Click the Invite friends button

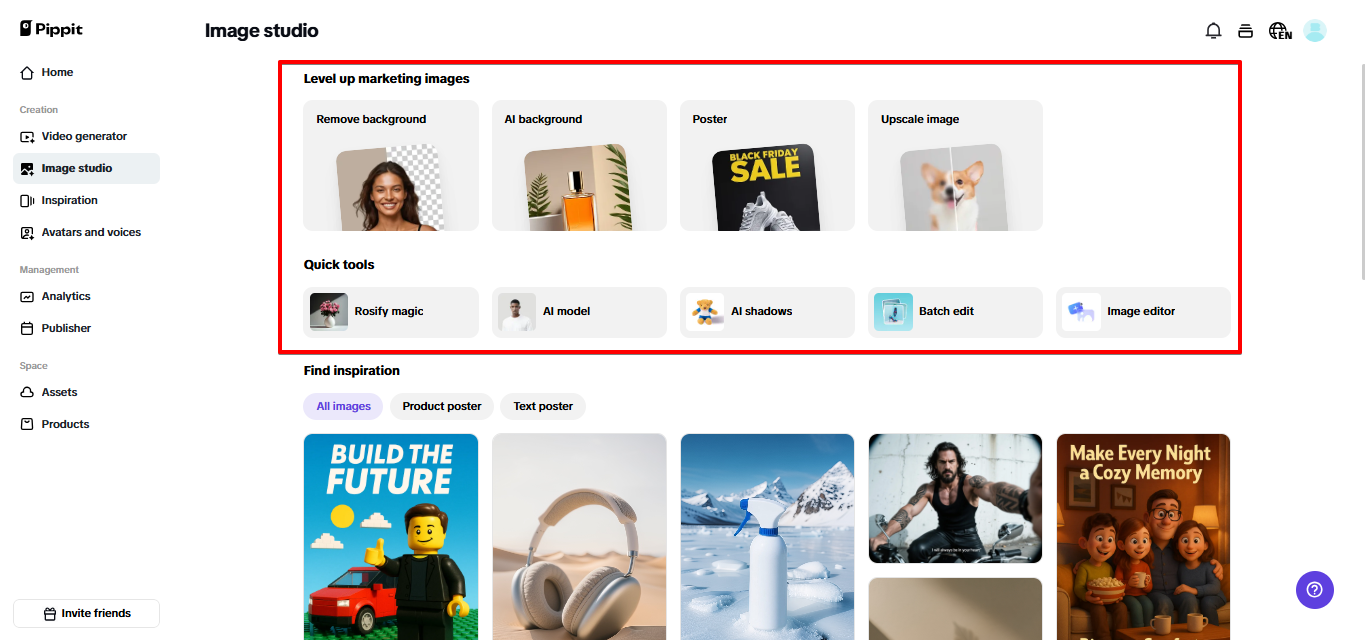(x=86, y=613)
